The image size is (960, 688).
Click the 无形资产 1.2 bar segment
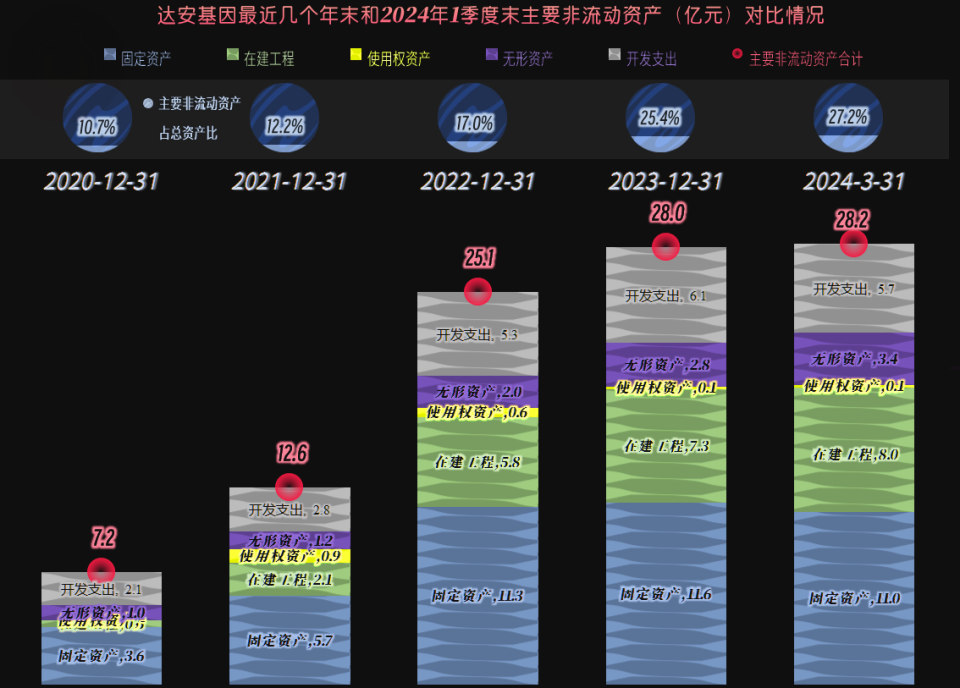coord(290,540)
